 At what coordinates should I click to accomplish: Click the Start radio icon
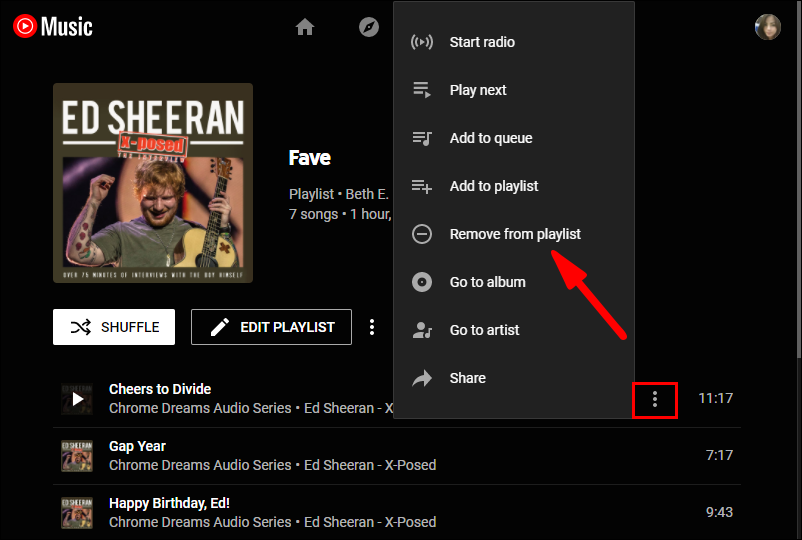coord(422,42)
